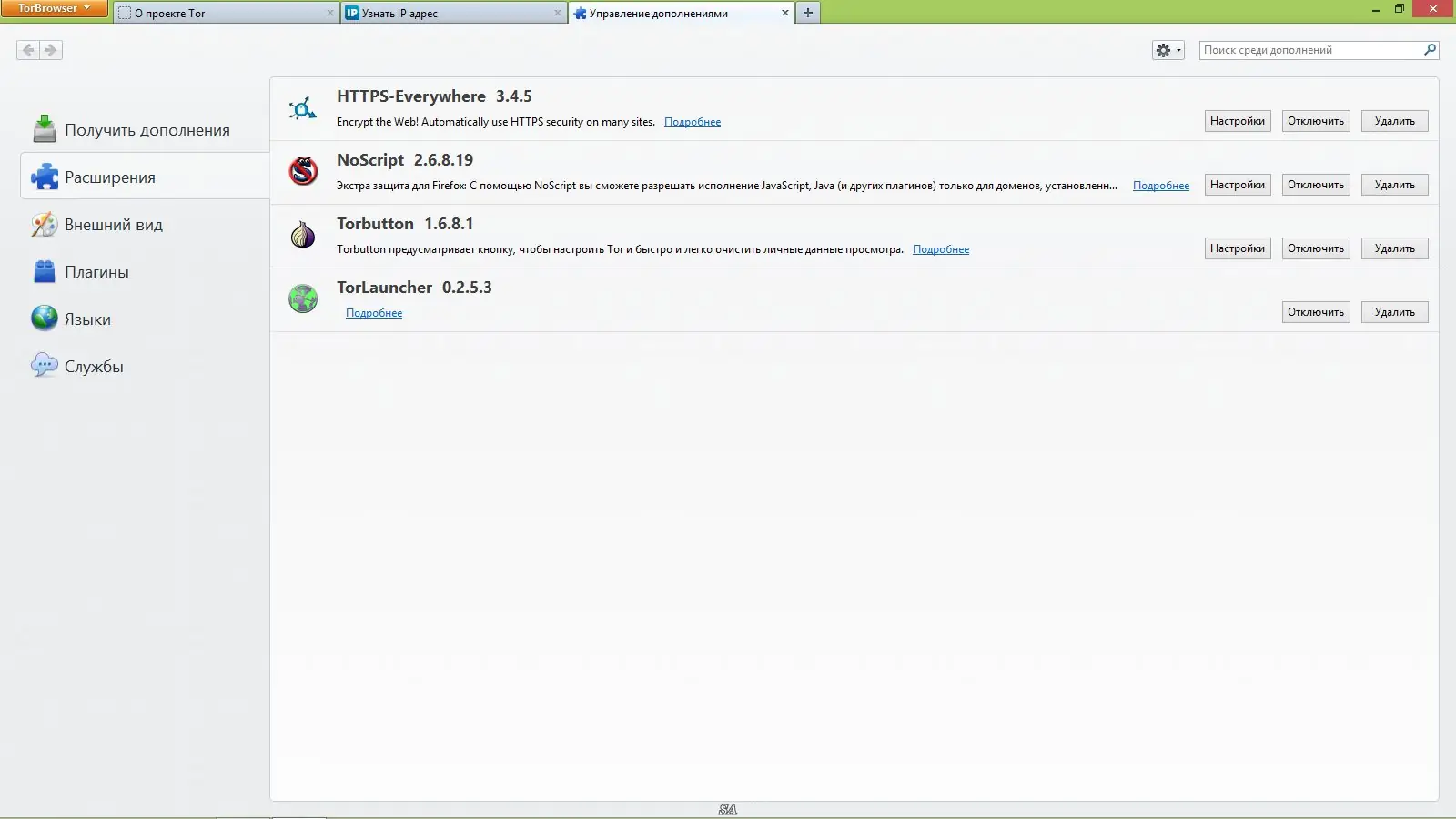Screen dimensions: 1456x819
Task: Minimize the browser window
Action: (x=1376, y=9)
